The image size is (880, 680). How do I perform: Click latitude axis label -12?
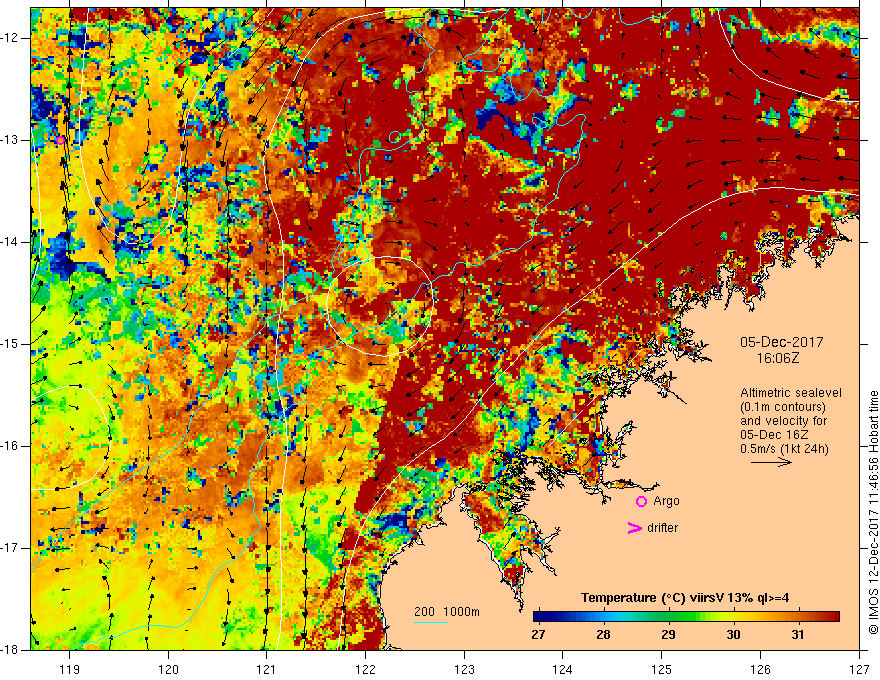[x=11, y=38]
